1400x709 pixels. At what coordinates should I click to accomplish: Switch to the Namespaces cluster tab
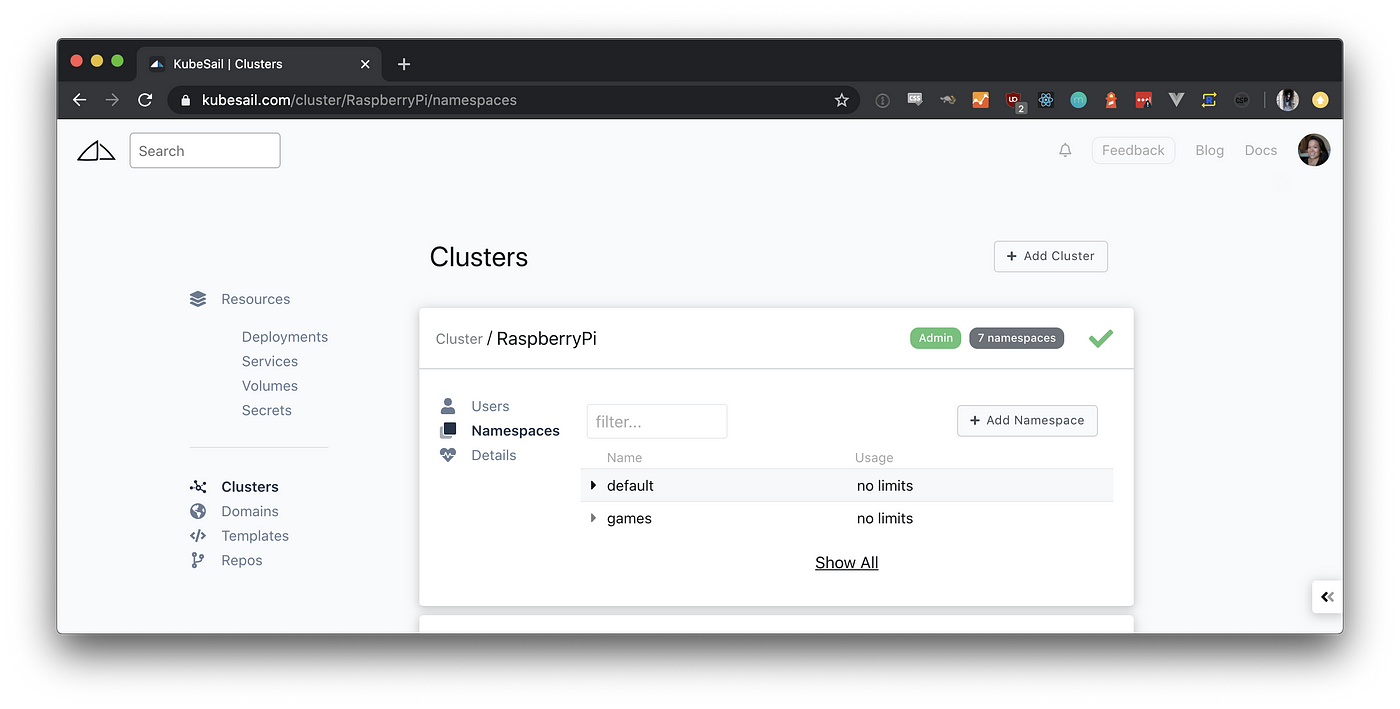(x=515, y=431)
